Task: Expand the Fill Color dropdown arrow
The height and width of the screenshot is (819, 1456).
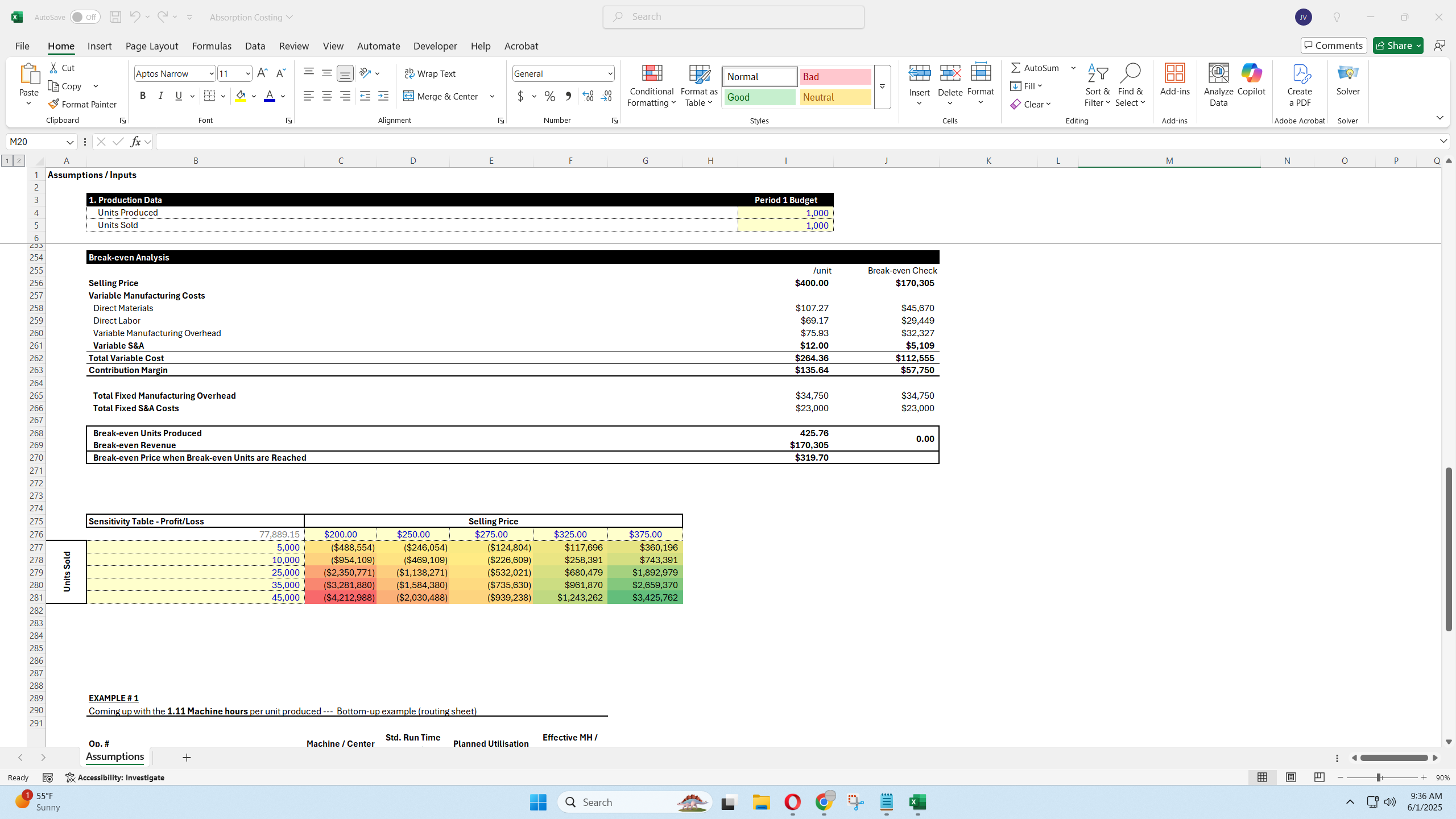Action: click(254, 96)
